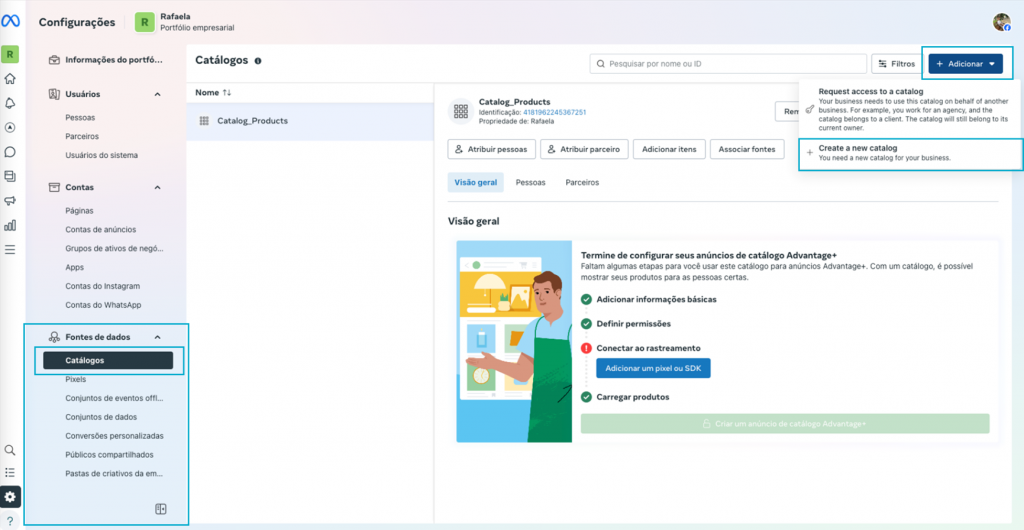Click the Meta logo icon
The width and height of the screenshot is (1024, 530).
(10, 21)
